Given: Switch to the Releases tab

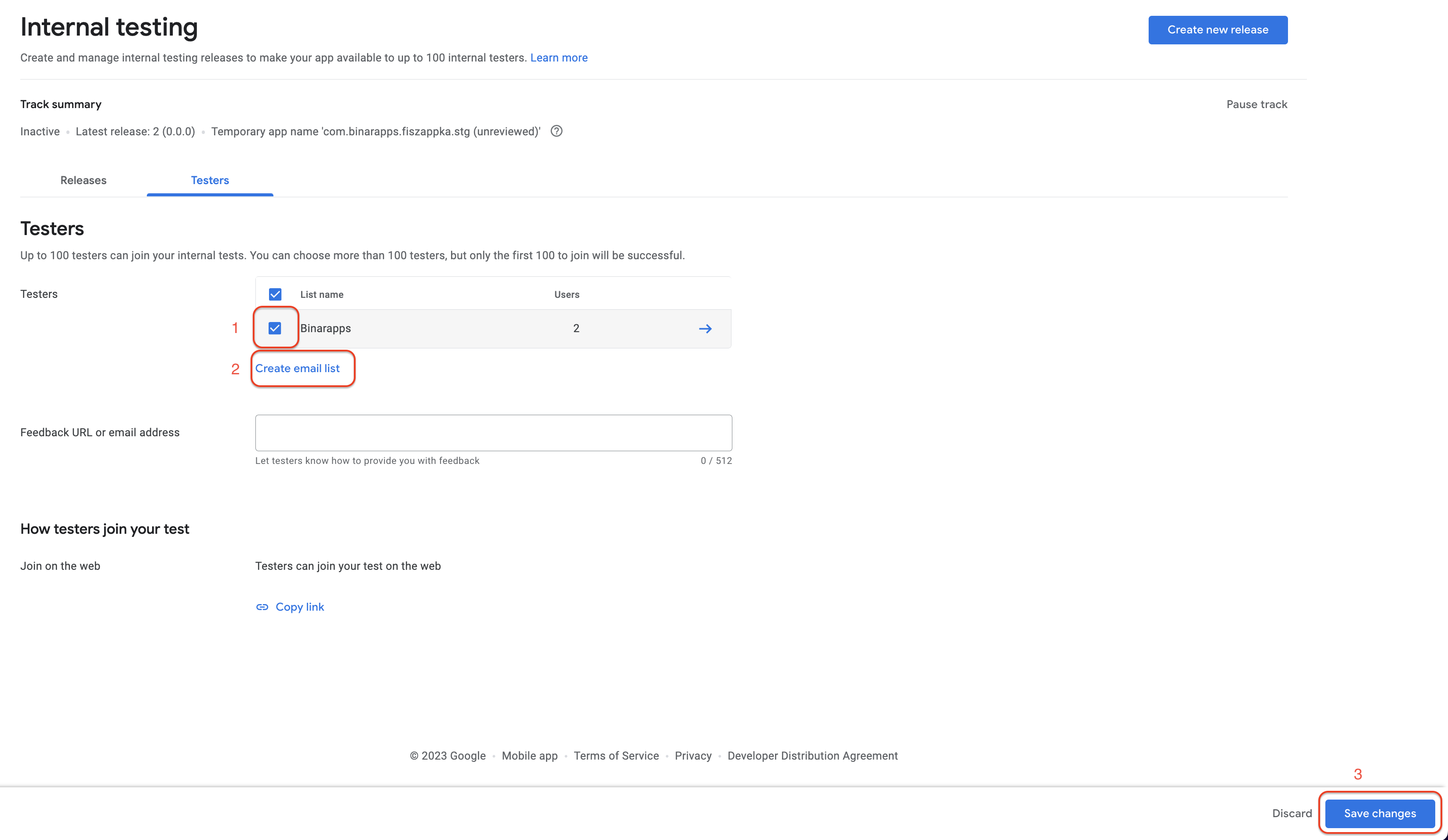Looking at the screenshot, I should (x=83, y=181).
